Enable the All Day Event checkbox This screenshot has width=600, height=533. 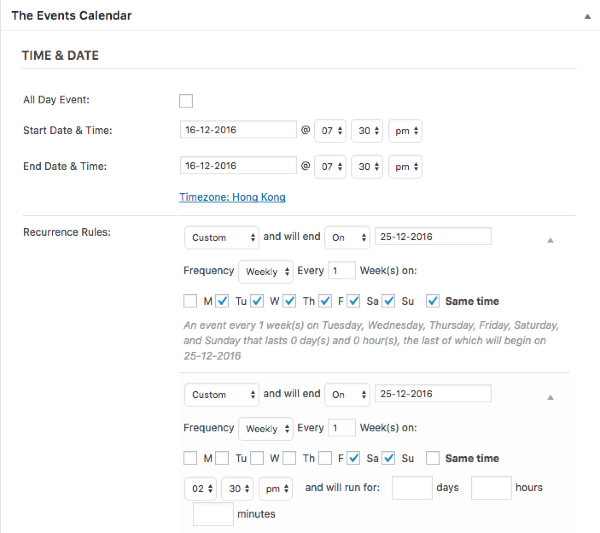coord(186,100)
